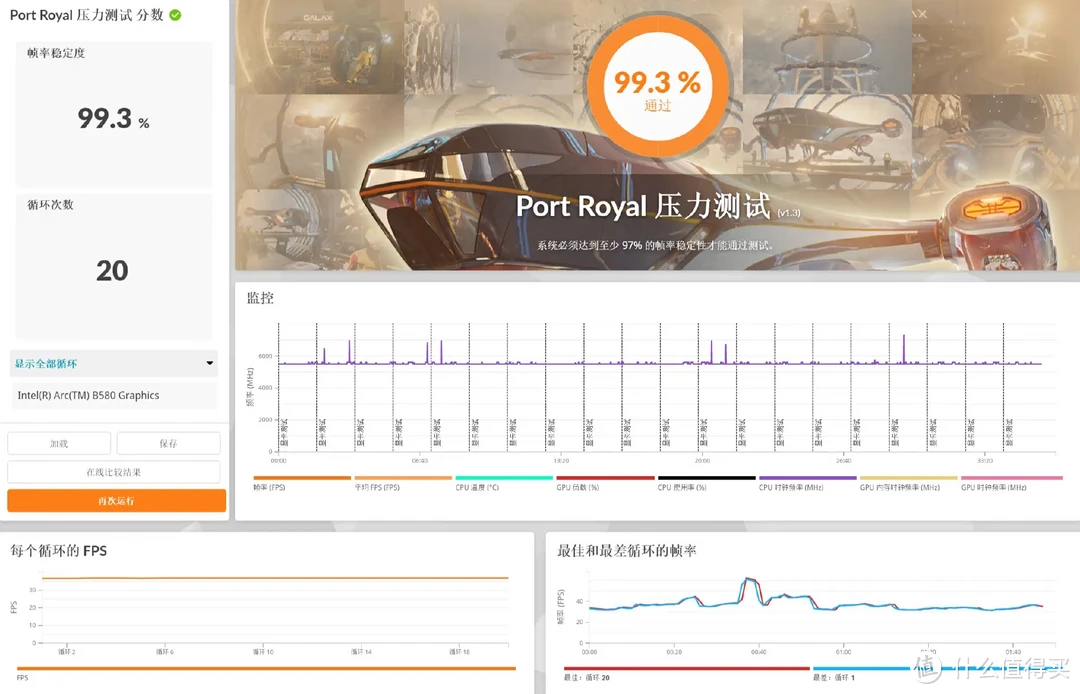Toggle the pink GPU 时钟频率 (MHz) legend series
The height and width of the screenshot is (694, 1080).
tap(1012, 483)
